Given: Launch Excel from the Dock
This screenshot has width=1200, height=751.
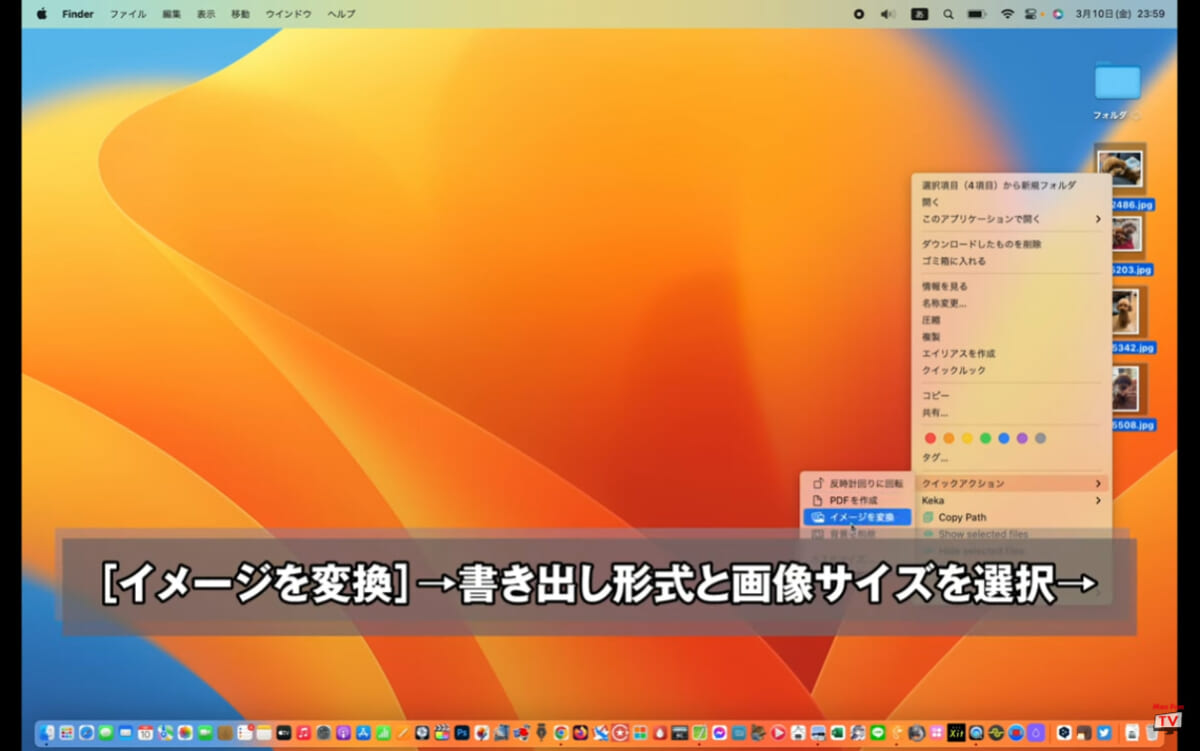Looking at the screenshot, I should (837, 733).
